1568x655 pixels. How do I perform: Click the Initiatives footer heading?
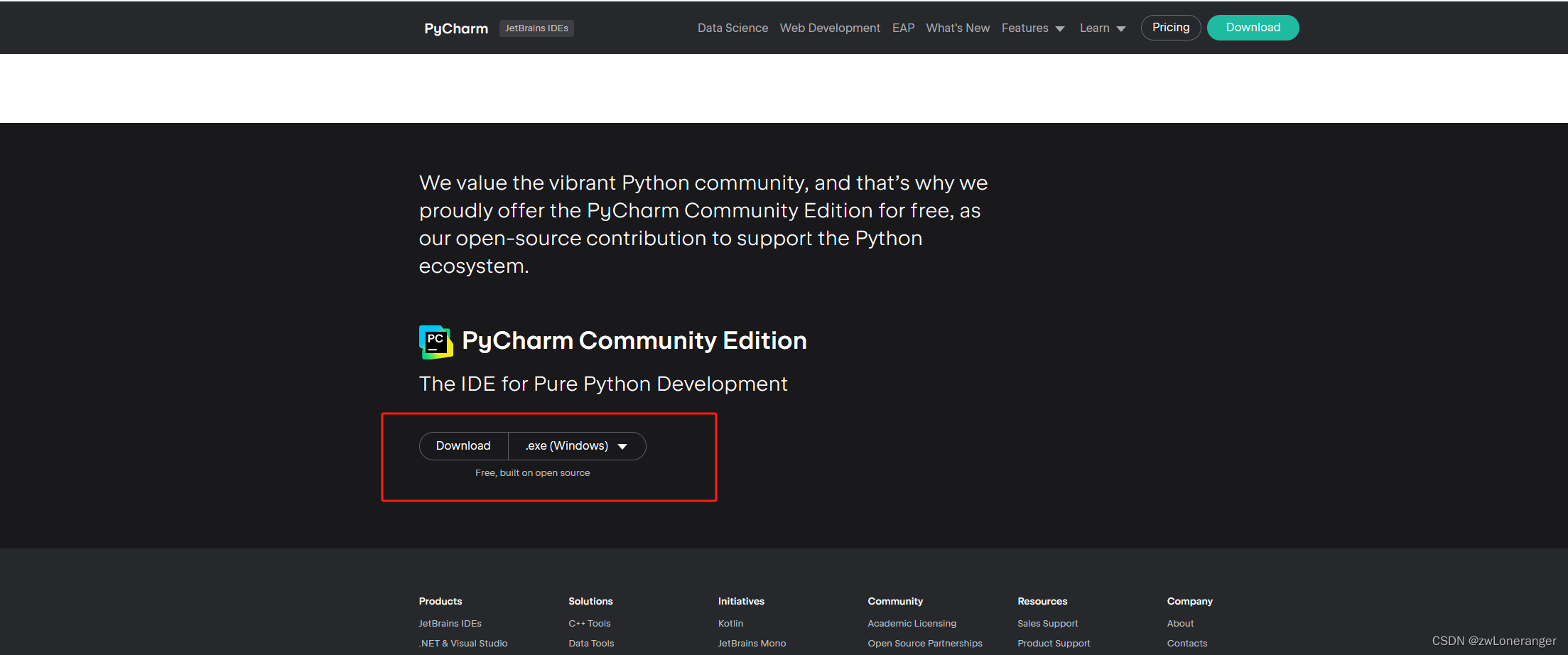[x=741, y=601]
